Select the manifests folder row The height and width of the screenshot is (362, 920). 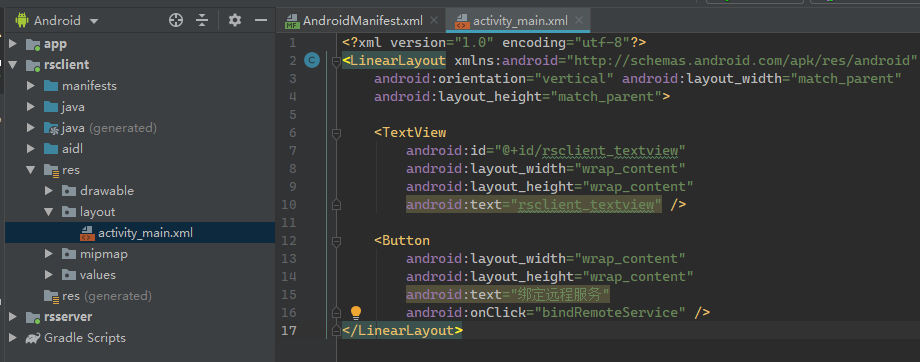(x=140, y=86)
